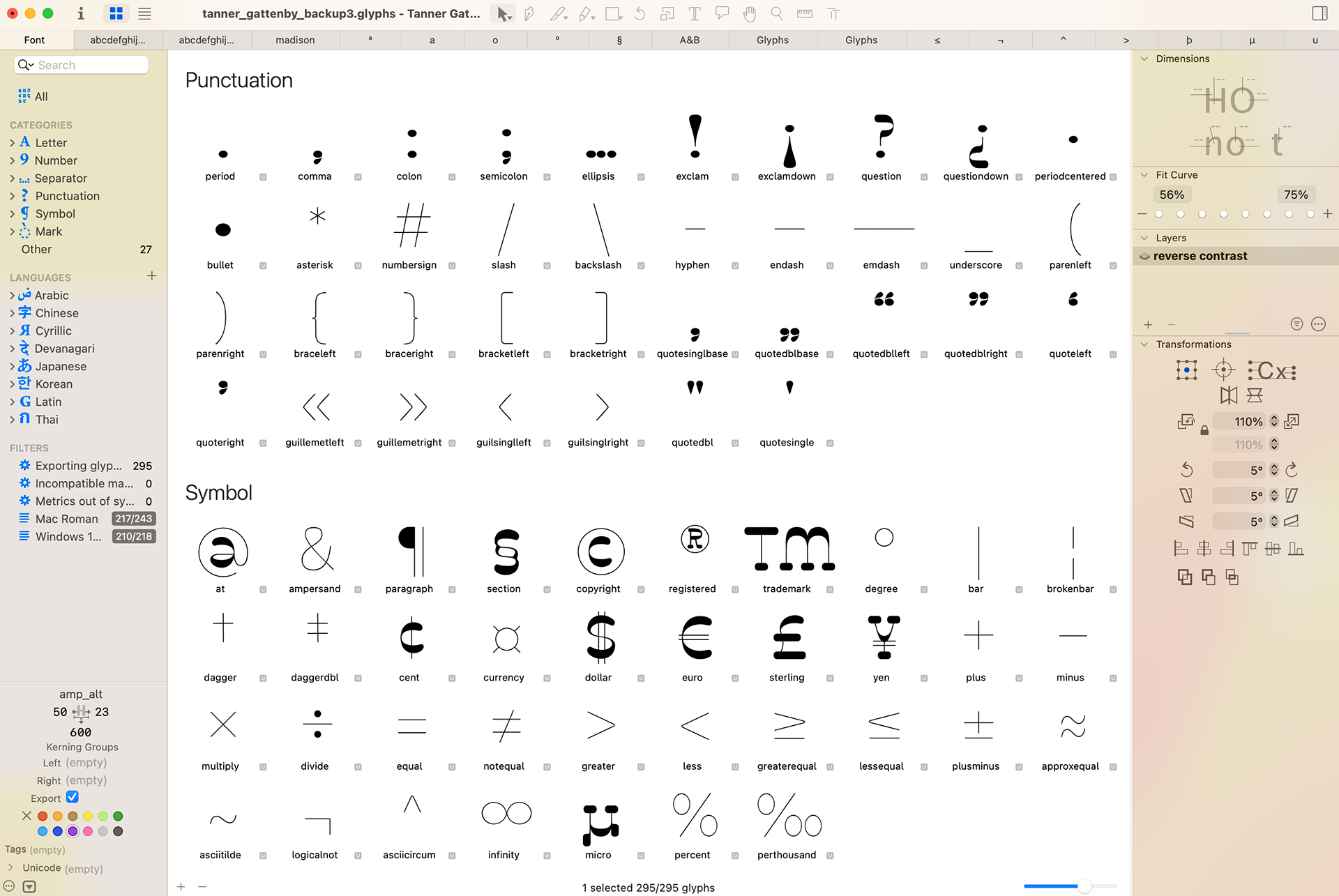Select the Scale tool in toolbar
Screen dimensions: 1339x896
[667, 13]
